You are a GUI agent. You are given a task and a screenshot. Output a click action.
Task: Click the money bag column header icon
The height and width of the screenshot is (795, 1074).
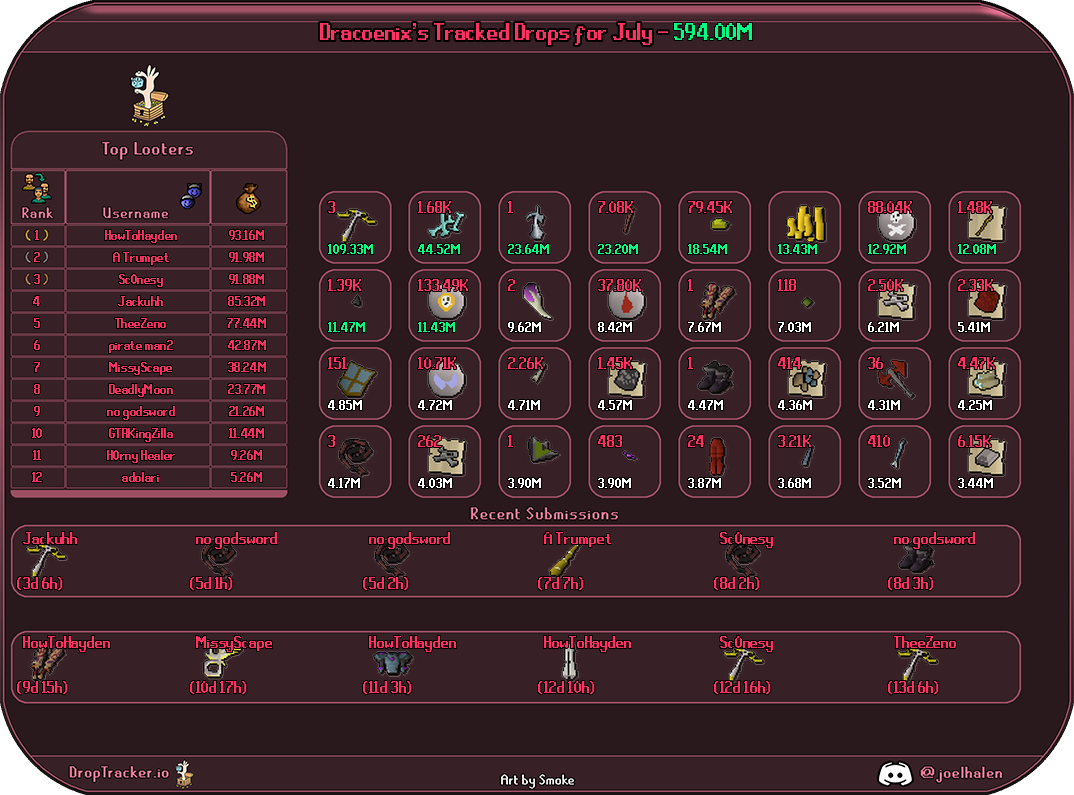(x=248, y=198)
